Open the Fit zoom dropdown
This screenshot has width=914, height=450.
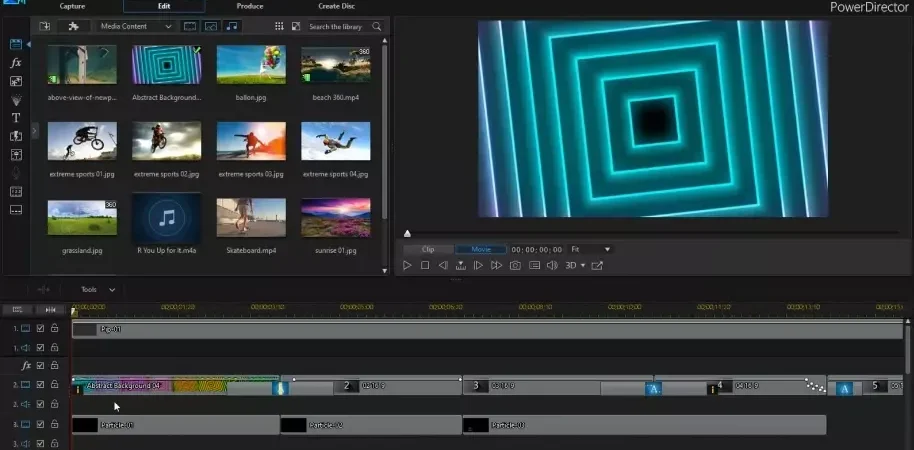[x=590, y=249]
